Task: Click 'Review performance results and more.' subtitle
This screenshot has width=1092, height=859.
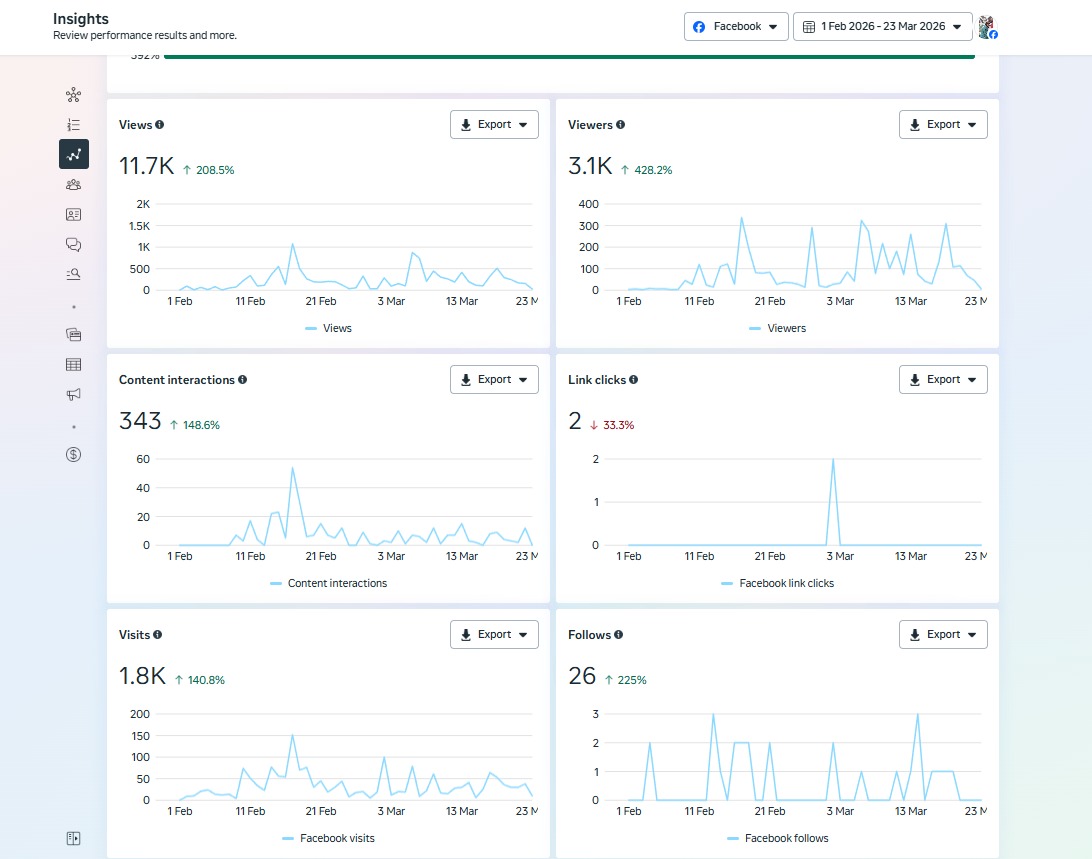Action: (x=145, y=36)
